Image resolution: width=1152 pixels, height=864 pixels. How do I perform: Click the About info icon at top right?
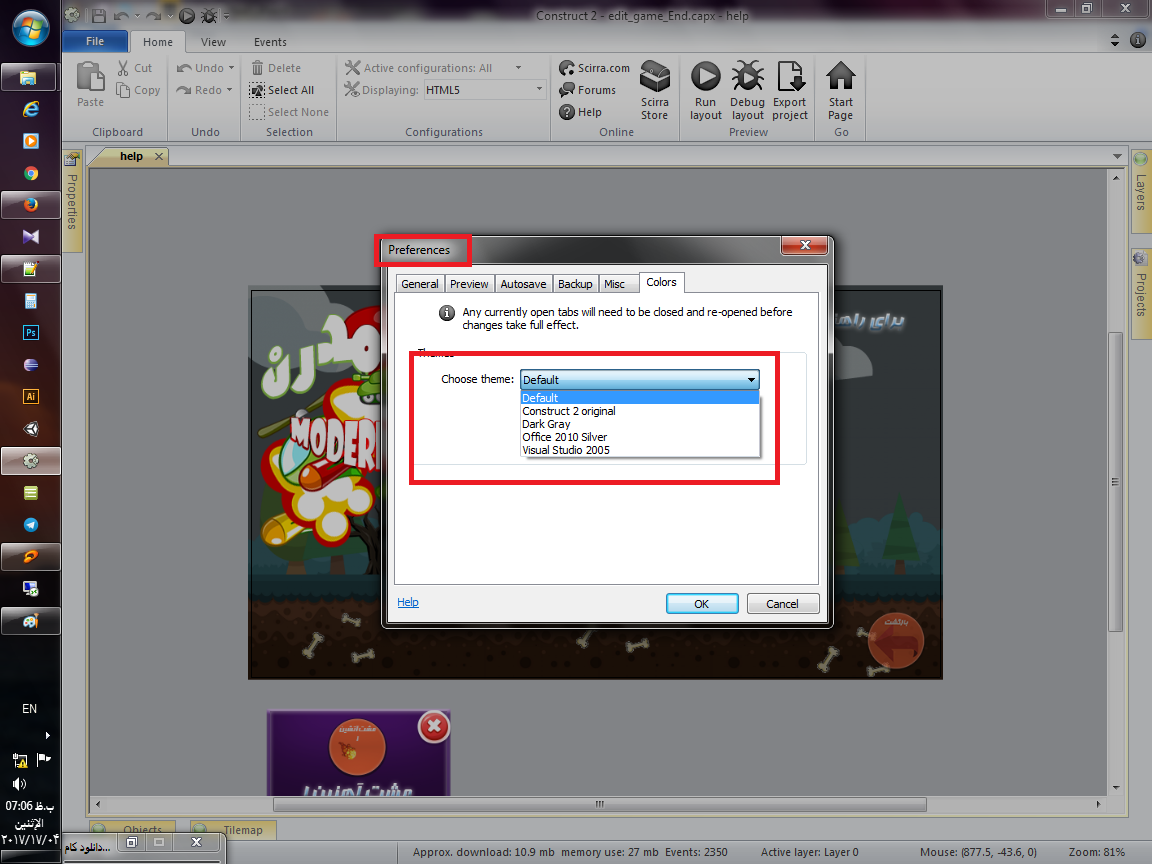coord(1137,40)
